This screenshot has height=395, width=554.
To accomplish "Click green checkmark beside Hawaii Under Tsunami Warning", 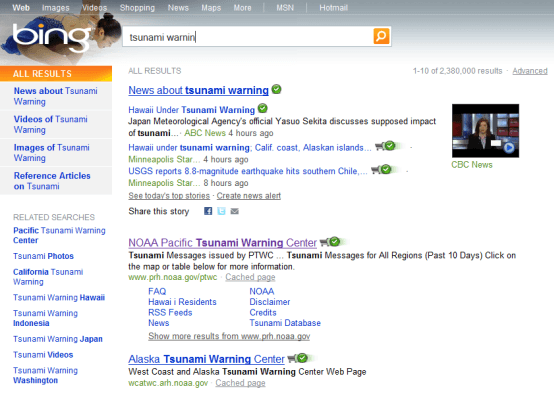I will click(x=263, y=108).
